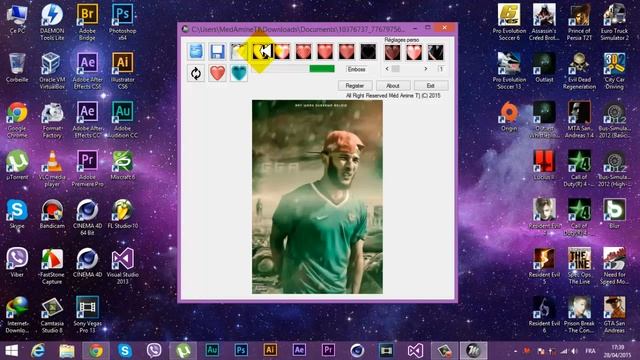Select the Adobe Bridge desktop icon

[87, 22]
